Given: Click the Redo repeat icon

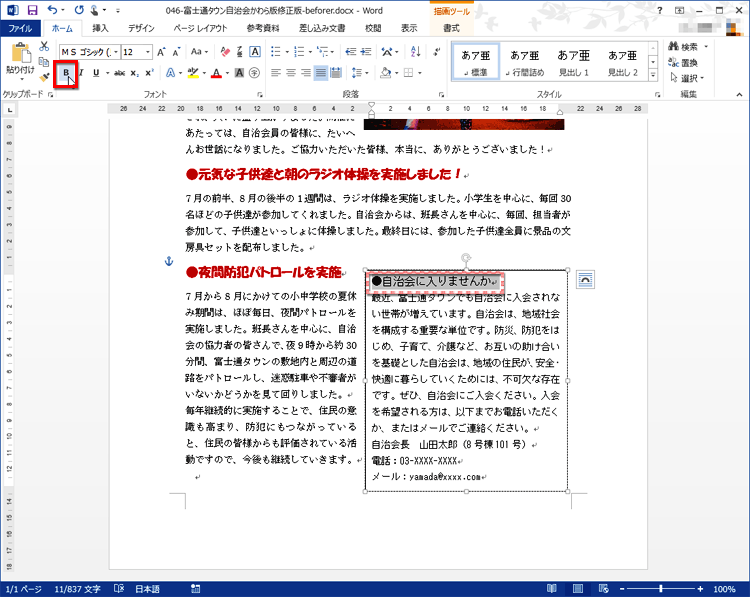Looking at the screenshot, I should [79, 10].
